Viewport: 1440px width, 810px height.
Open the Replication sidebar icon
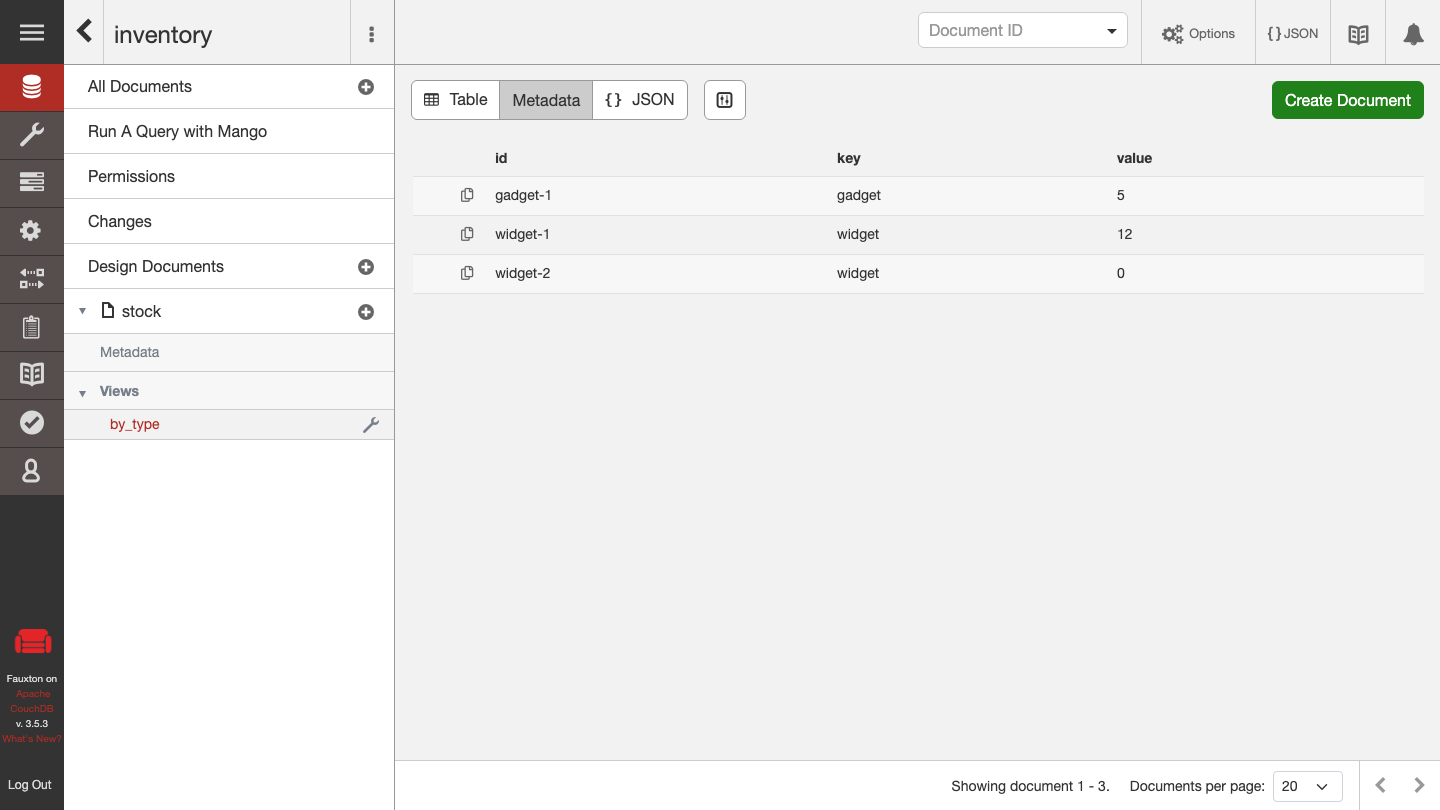32,279
